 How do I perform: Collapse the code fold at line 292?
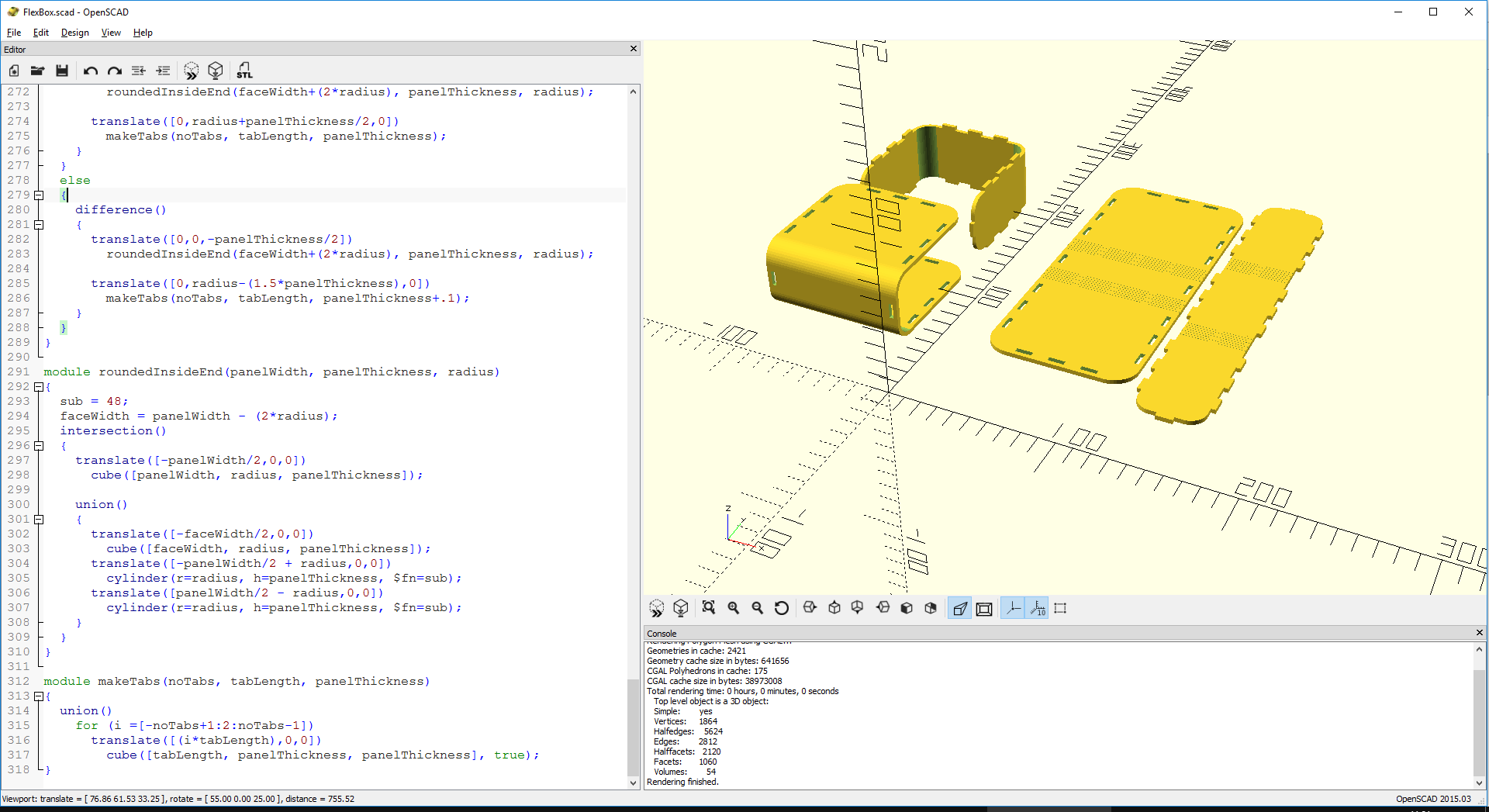click(x=39, y=387)
